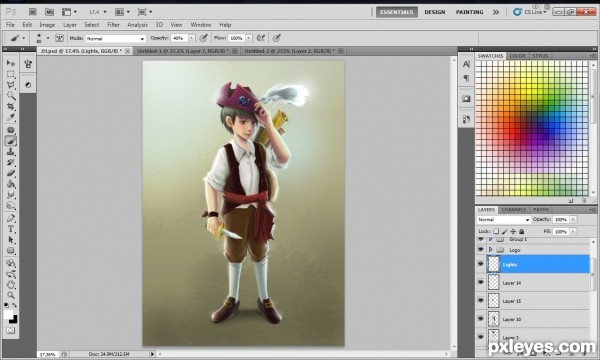Screen dimensions: 600x360
Task: Open the Image menu
Action: (47, 25)
